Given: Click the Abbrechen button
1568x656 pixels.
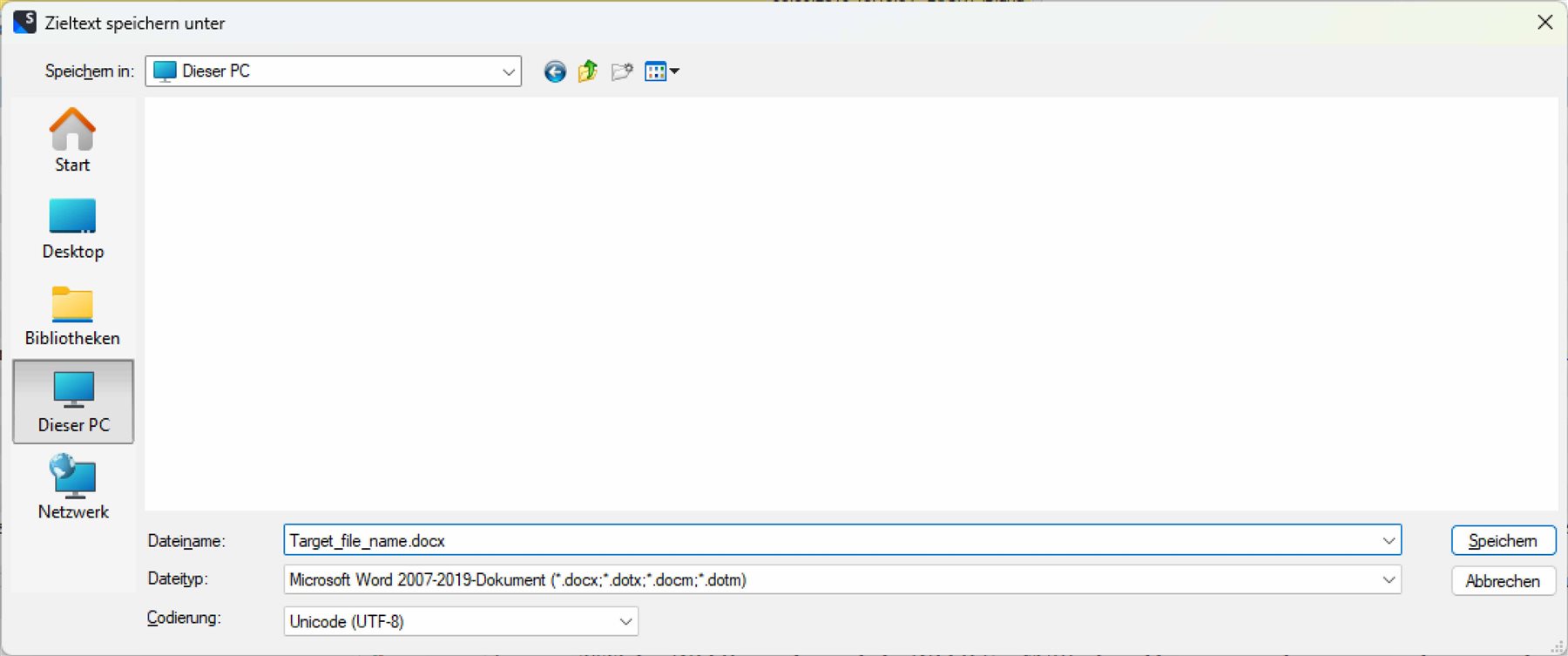Looking at the screenshot, I should pyautogui.click(x=1504, y=581).
